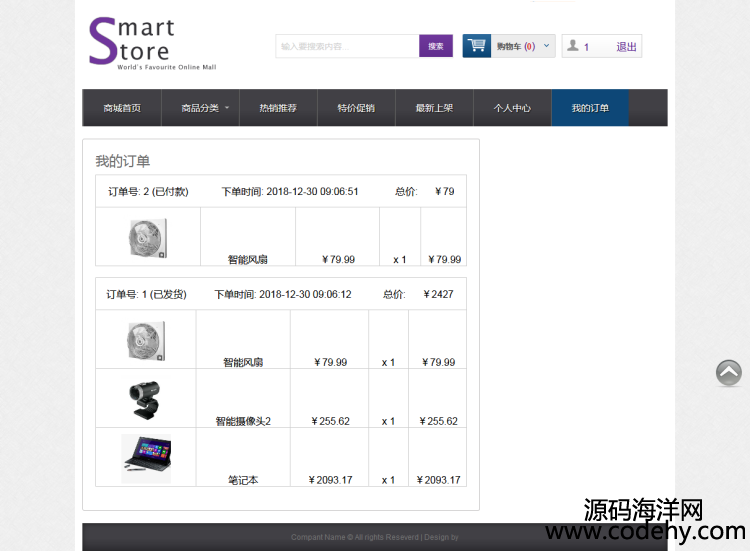Screen dimensions: 750x551
Task: Click the shopping cart icon
Action: (477, 46)
